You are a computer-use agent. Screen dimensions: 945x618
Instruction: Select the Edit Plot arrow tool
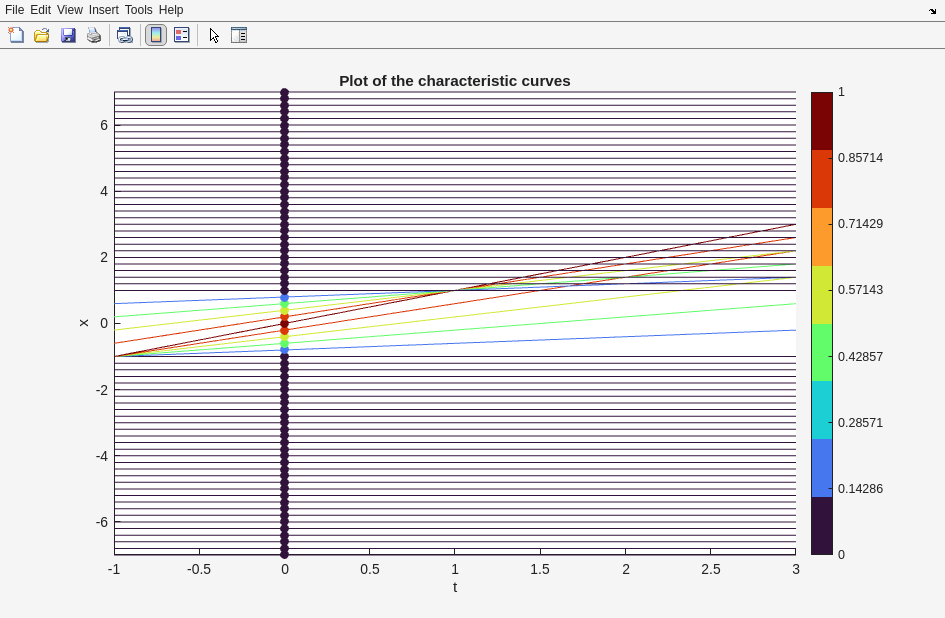click(214, 35)
